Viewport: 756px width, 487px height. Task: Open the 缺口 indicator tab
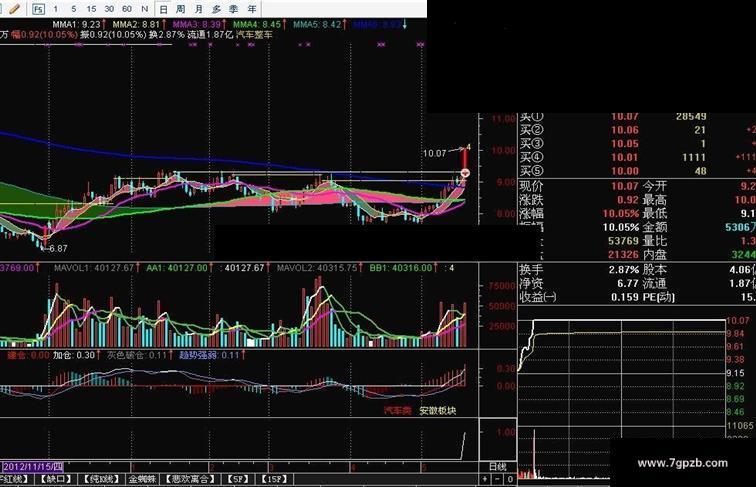(56, 479)
